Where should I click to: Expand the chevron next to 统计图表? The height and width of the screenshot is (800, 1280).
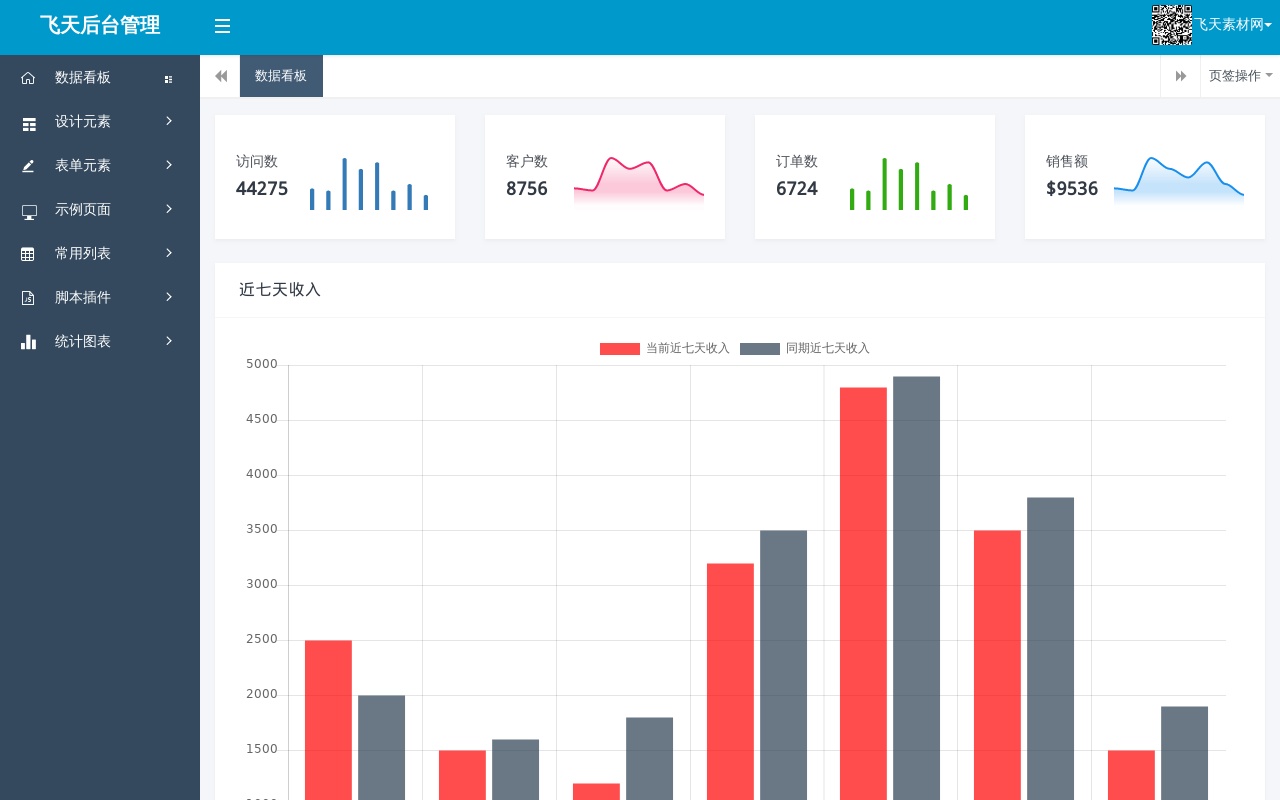(x=169, y=341)
